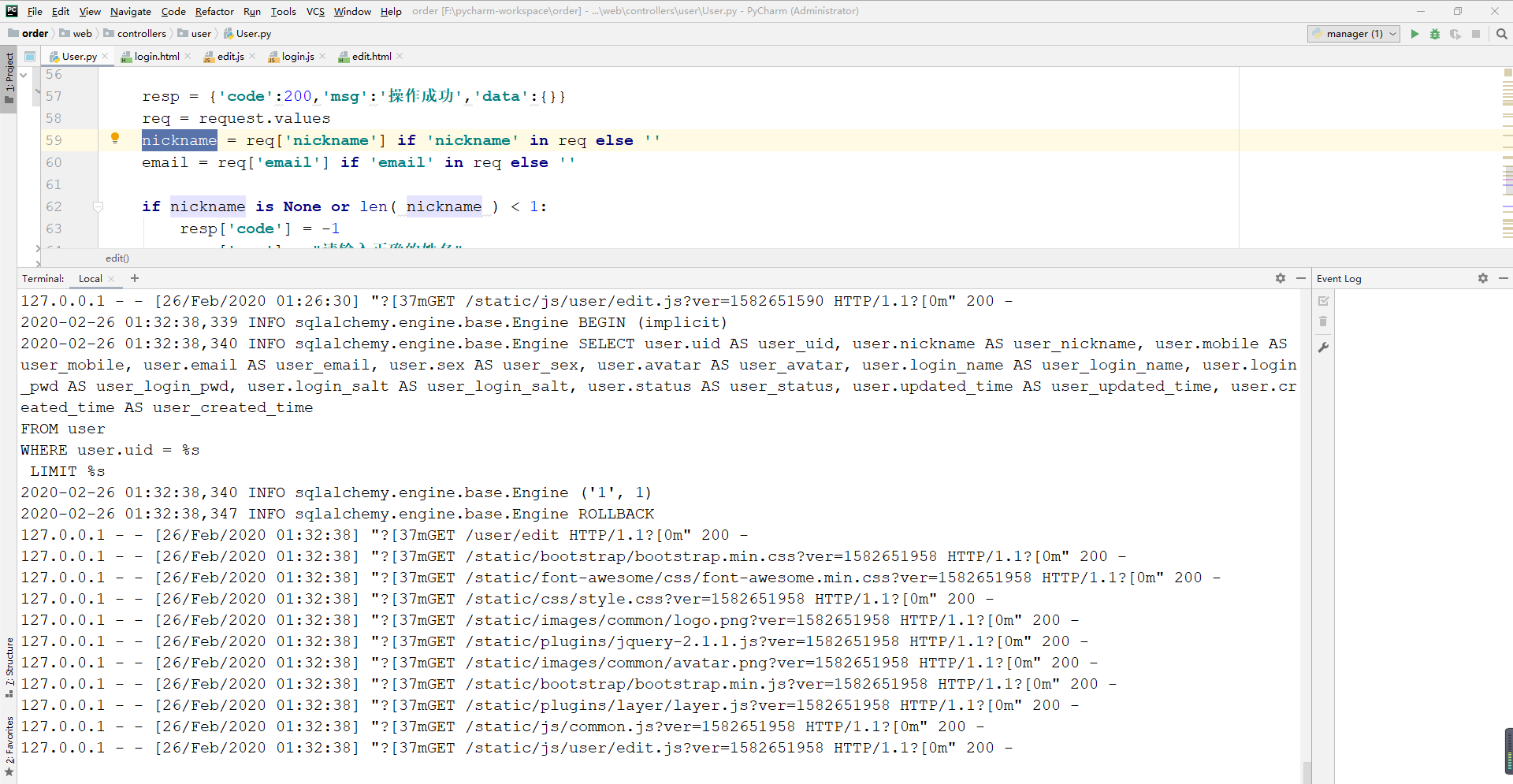Collapse the if-block fold marker at line 62

point(99,206)
